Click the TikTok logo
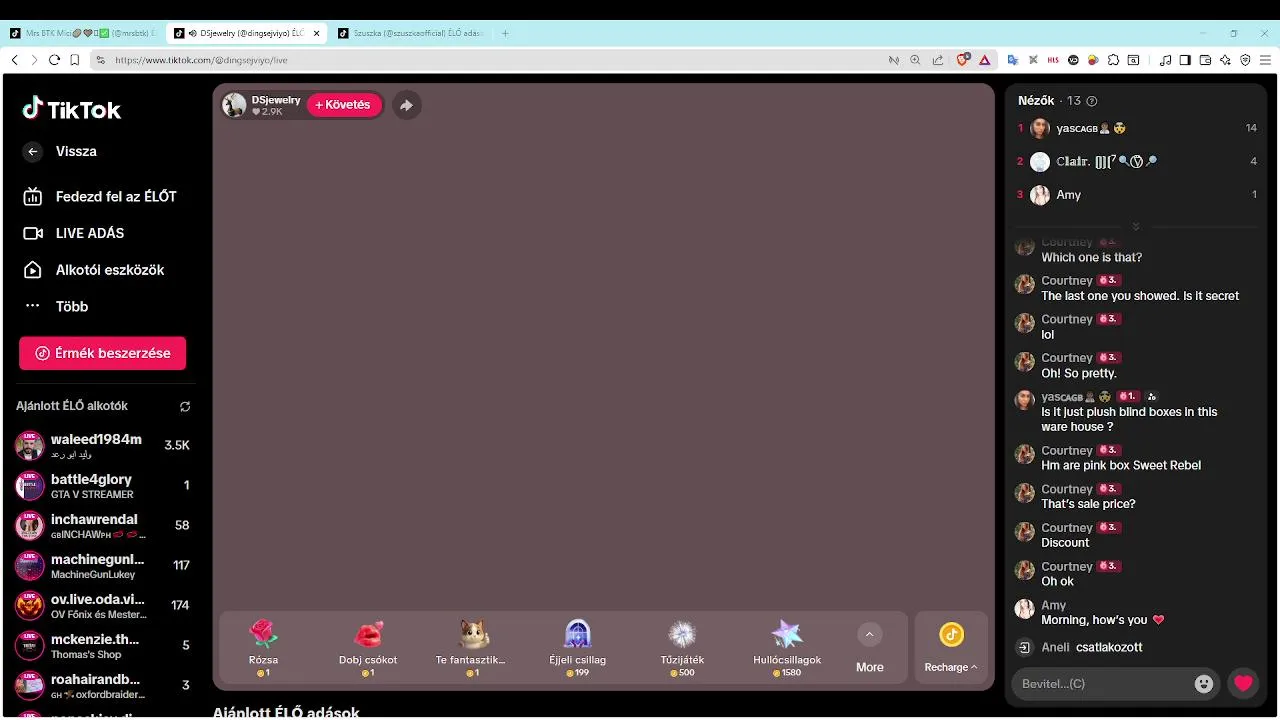Screen dimensions: 1280x720 tap(72, 109)
